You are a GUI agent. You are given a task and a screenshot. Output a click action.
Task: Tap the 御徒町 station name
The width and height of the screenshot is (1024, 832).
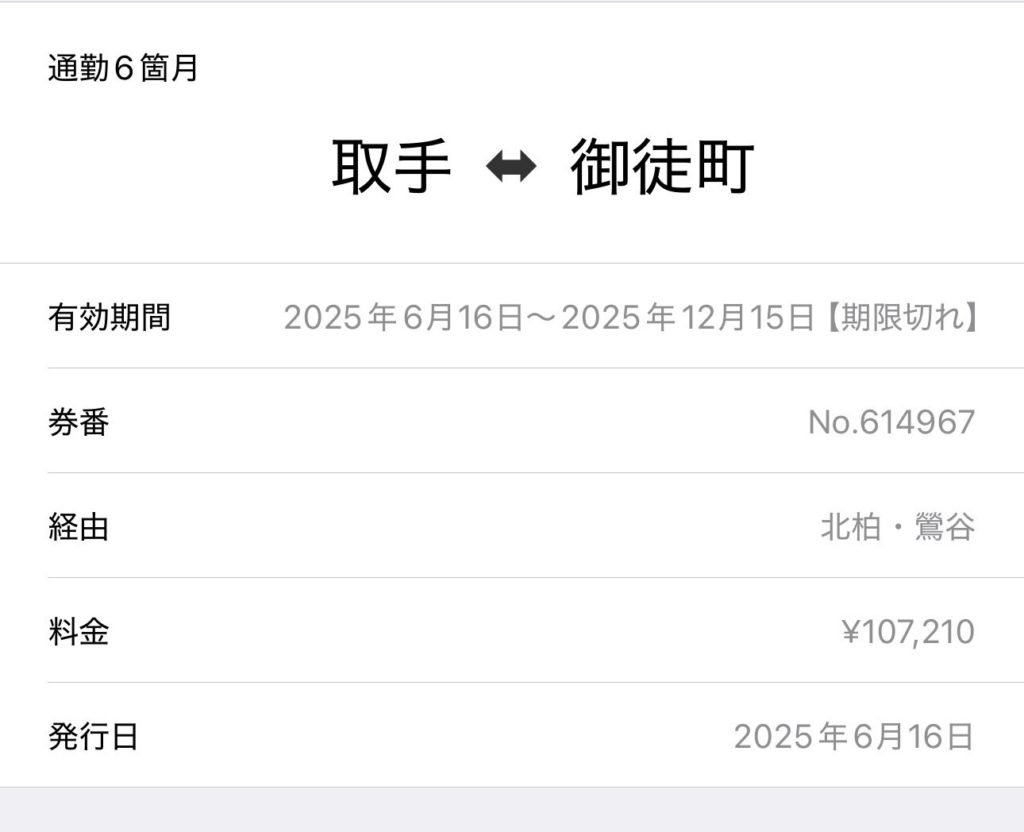(x=662, y=167)
